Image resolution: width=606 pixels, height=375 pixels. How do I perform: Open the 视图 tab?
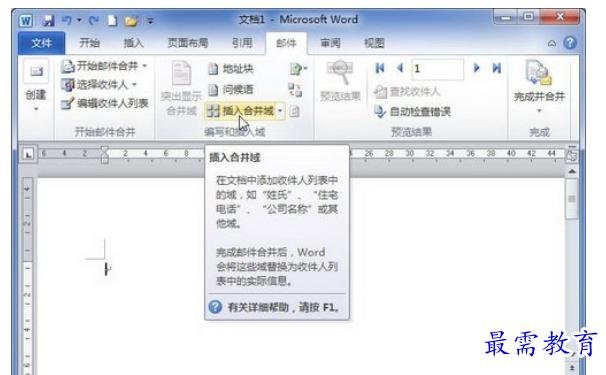coord(374,43)
